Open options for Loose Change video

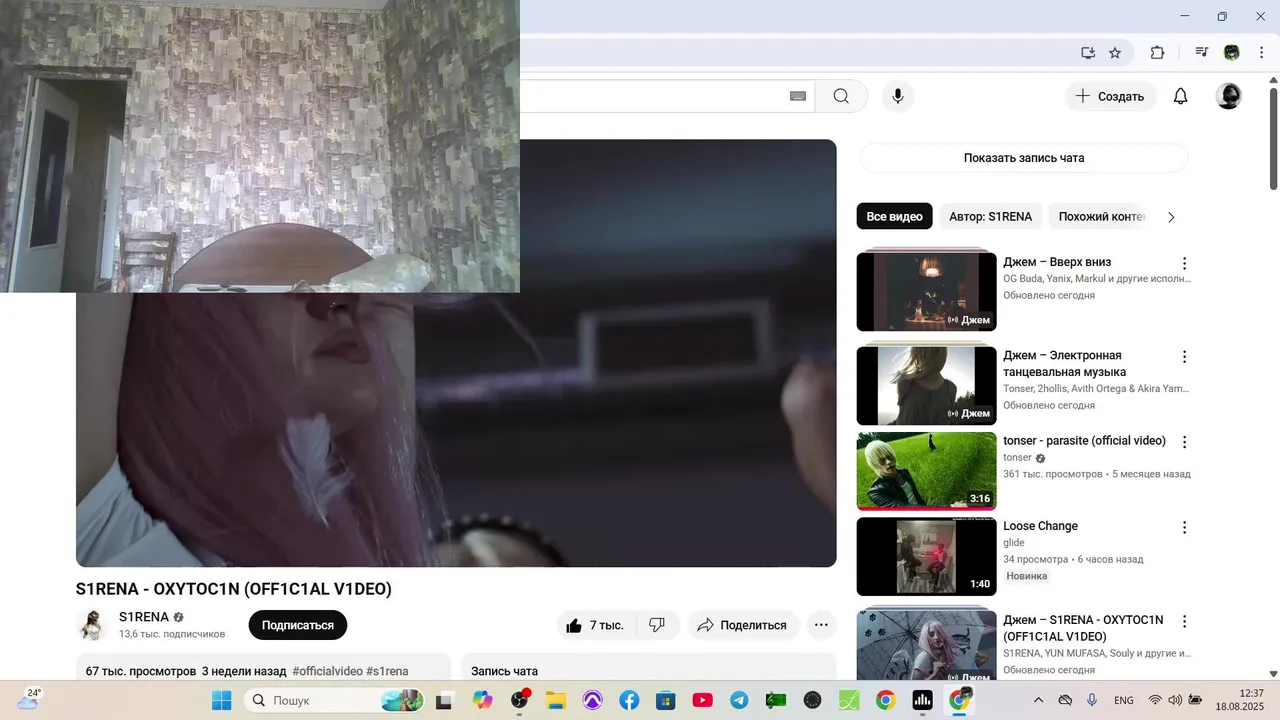tap(1184, 527)
